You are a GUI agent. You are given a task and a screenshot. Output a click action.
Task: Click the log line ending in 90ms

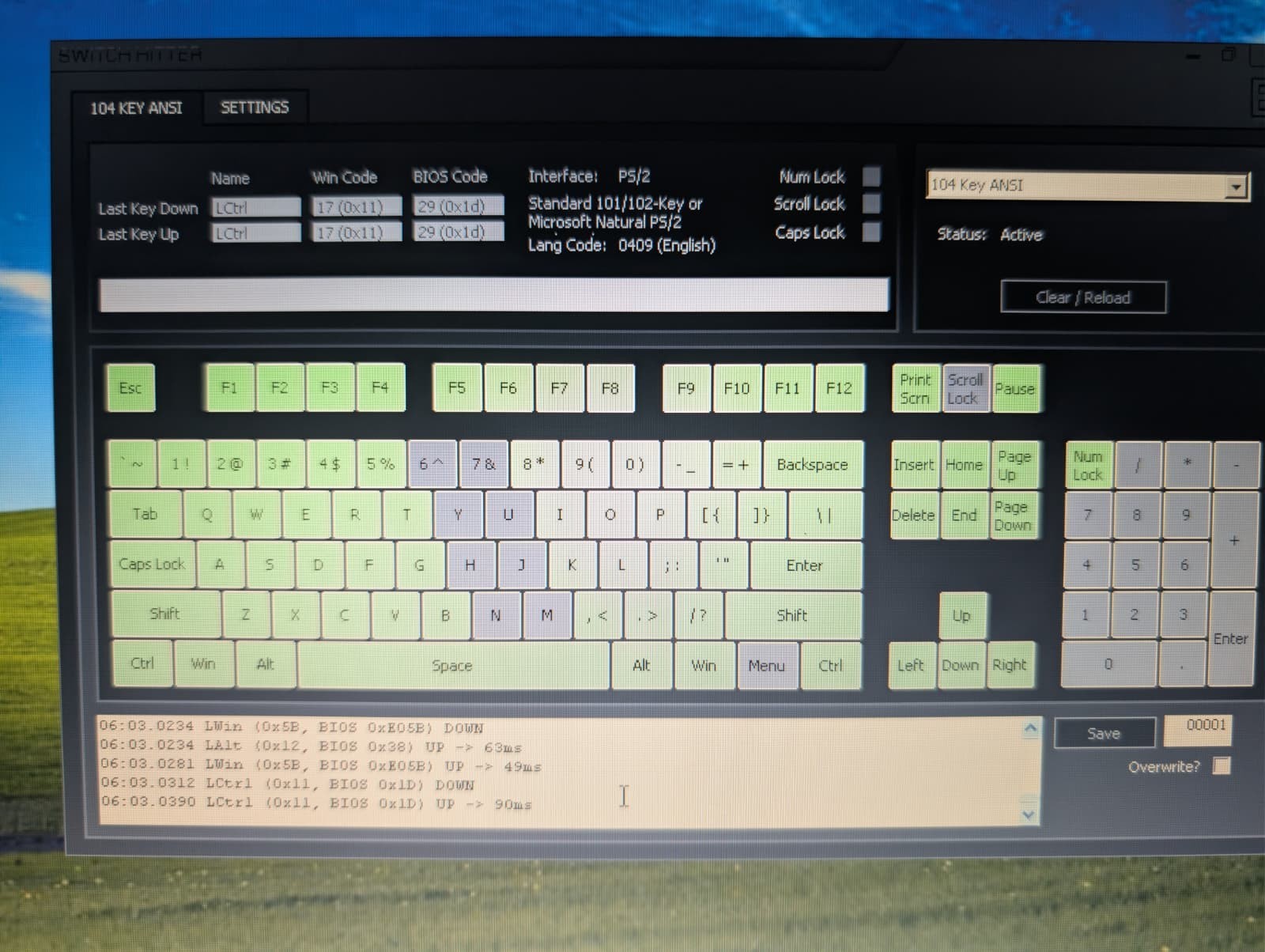tap(316, 803)
